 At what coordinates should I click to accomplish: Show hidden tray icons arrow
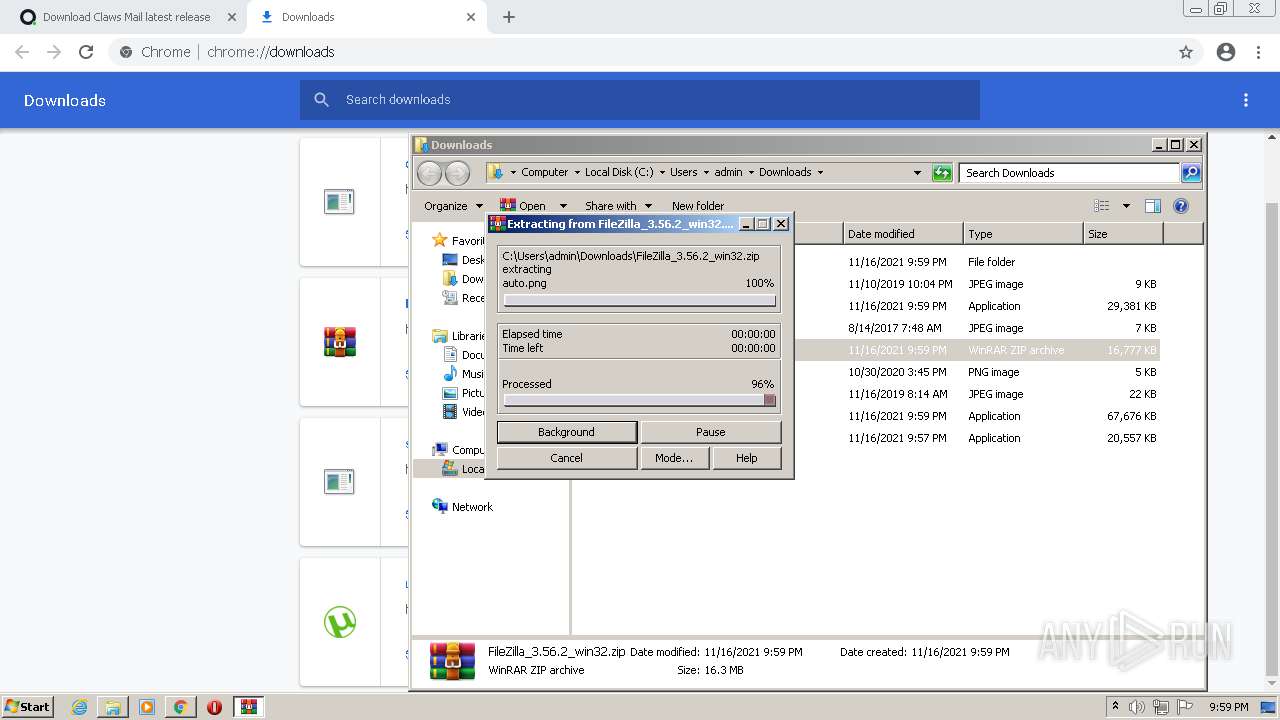click(1115, 706)
